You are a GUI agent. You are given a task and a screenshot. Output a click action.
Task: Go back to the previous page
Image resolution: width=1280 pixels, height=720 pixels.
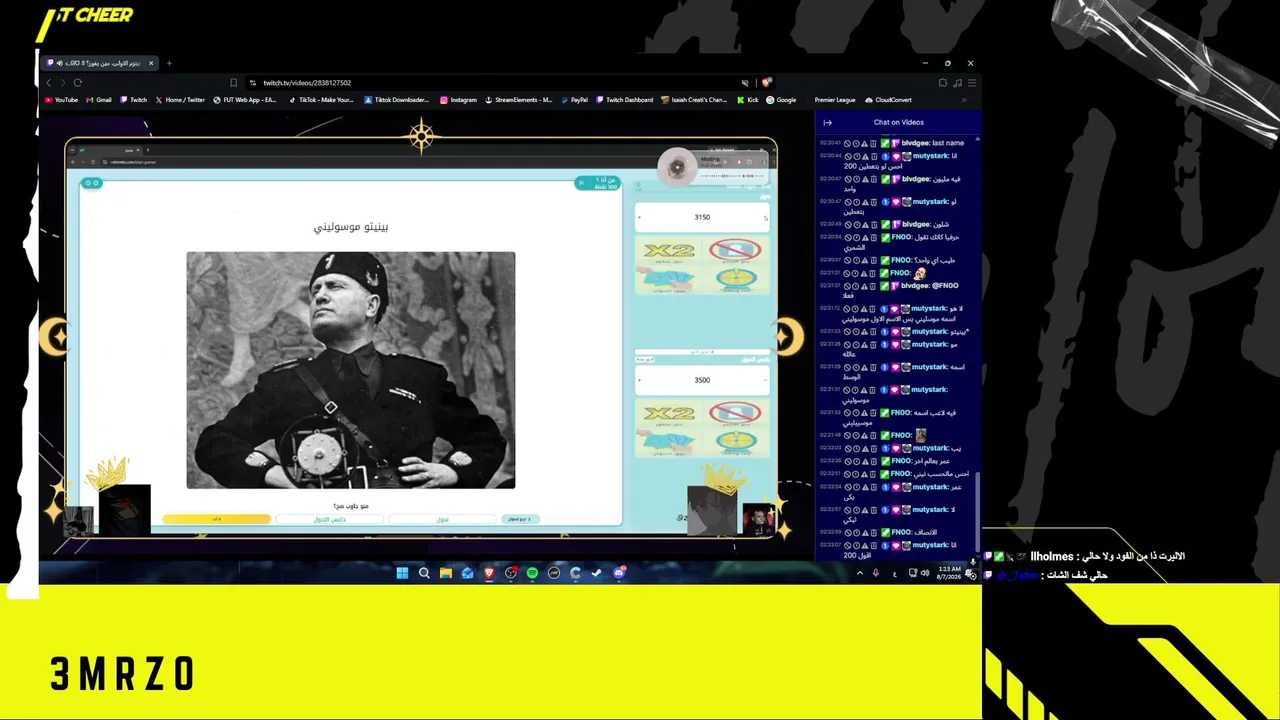tap(48, 83)
